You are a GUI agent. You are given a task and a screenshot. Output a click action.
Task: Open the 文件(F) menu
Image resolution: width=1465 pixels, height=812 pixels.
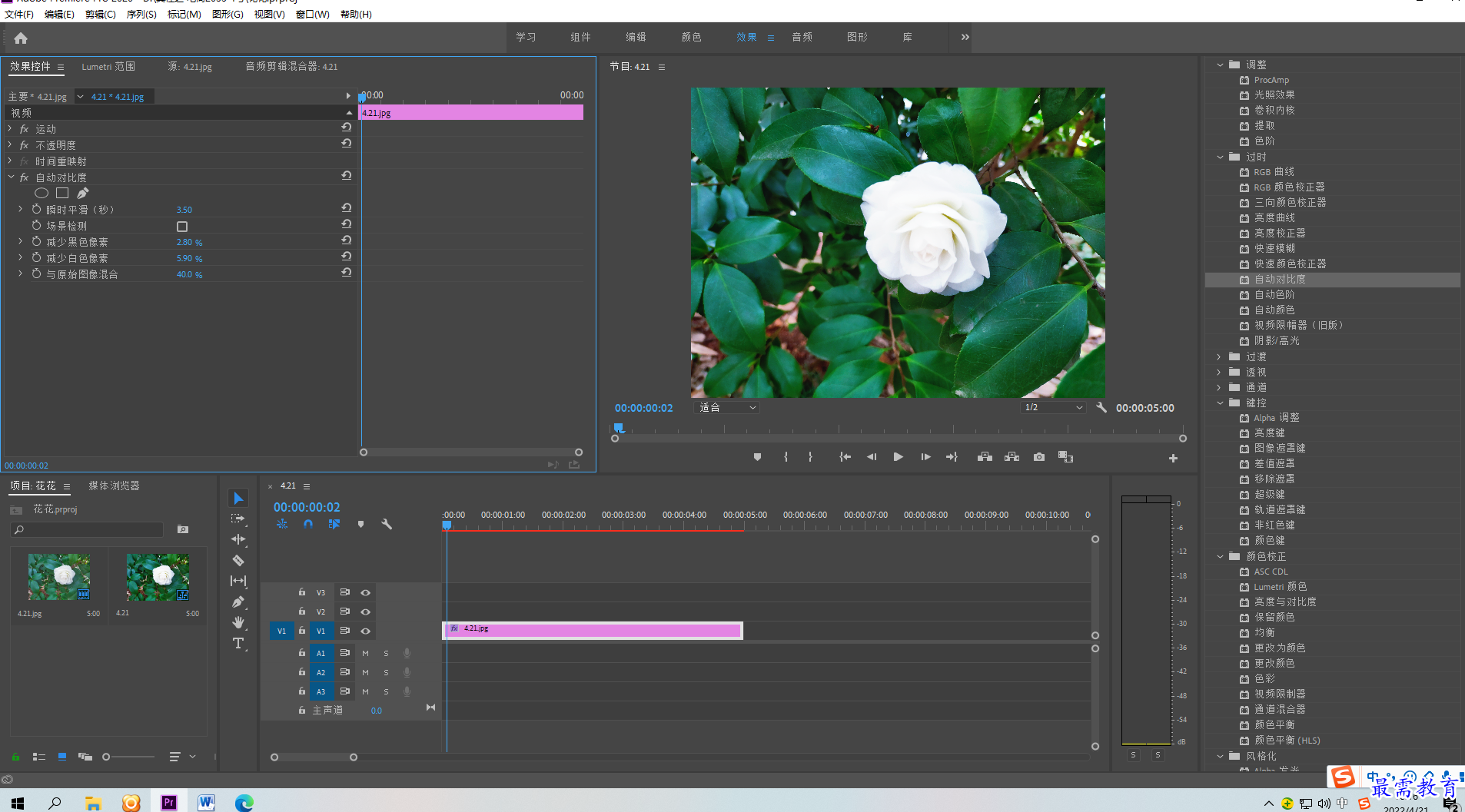pos(19,15)
